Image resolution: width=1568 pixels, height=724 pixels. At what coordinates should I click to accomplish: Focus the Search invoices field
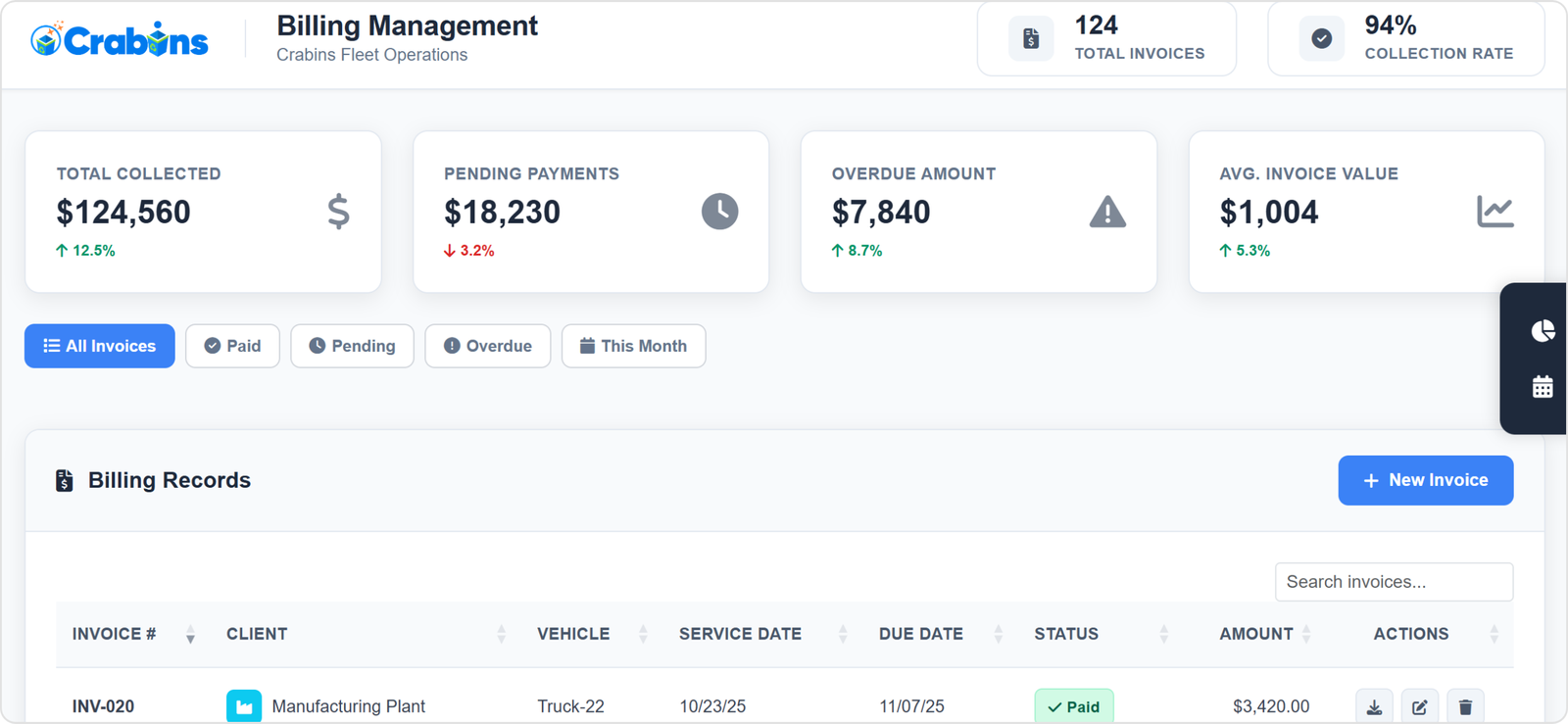pos(1393,582)
